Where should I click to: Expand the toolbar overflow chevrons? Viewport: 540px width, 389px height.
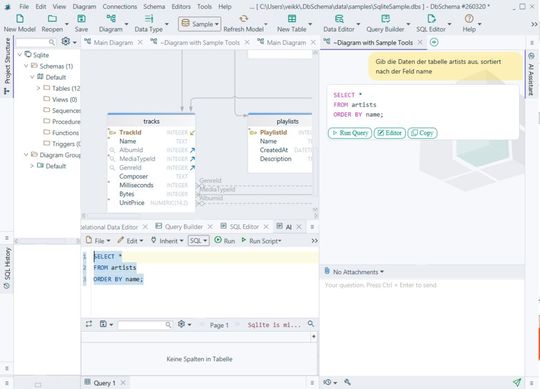534,24
